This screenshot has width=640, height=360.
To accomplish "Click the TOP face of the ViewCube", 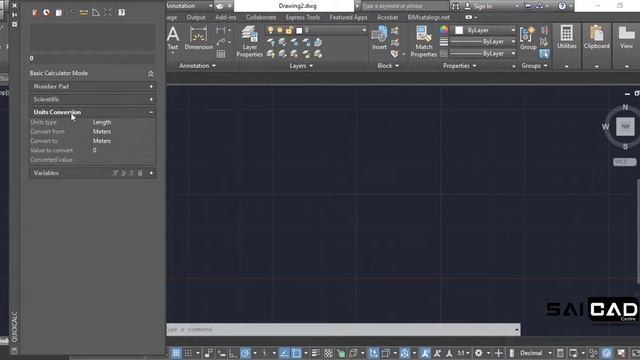I will click(625, 127).
